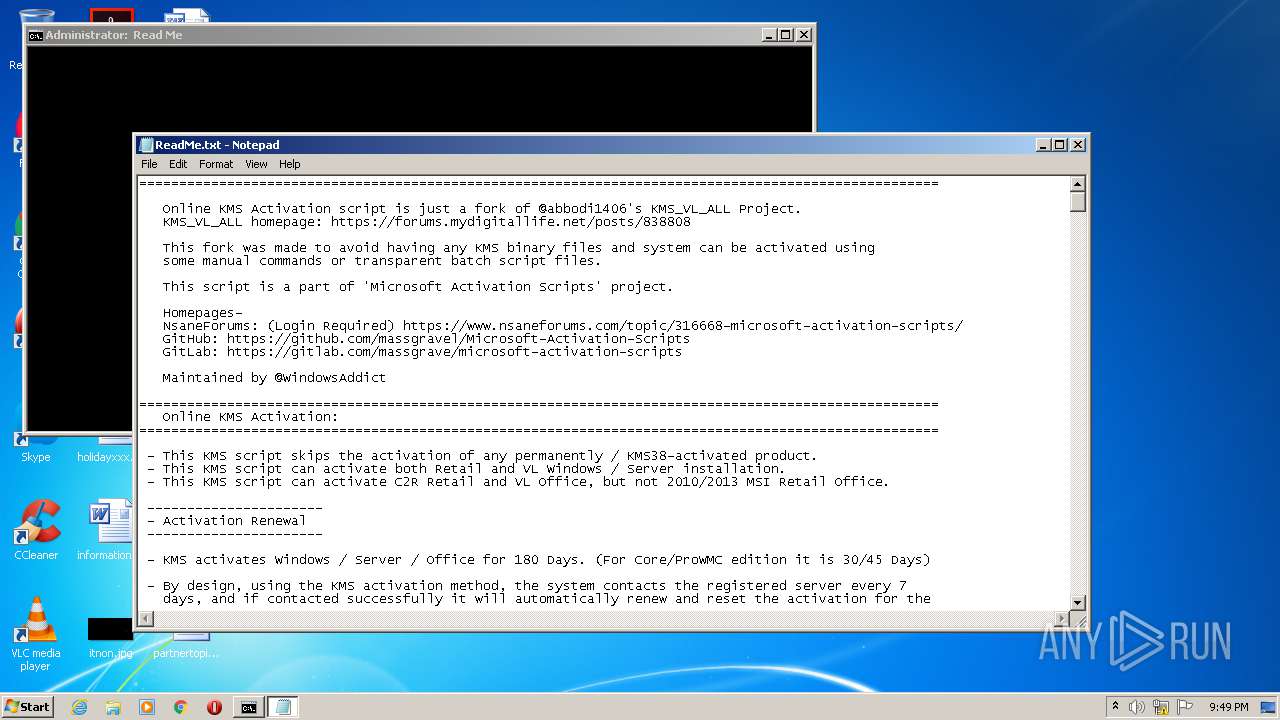Click the Administrator: Read Me console icon
This screenshot has height=720, width=1280.
[35, 35]
